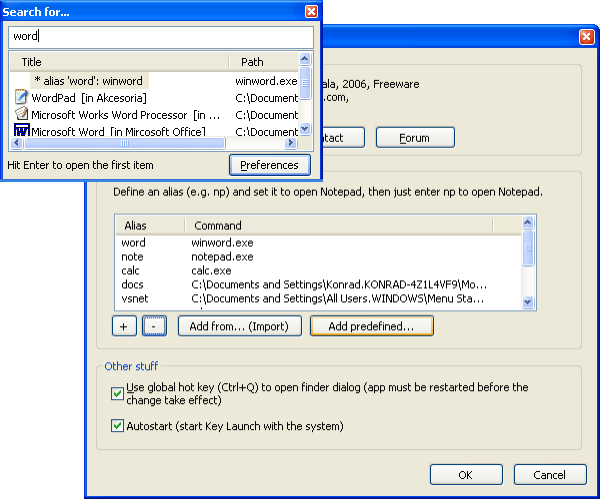Toggle the global hot key Ctrl+Q checkbox
Image resolution: width=600 pixels, height=499 pixels.
pos(117,393)
